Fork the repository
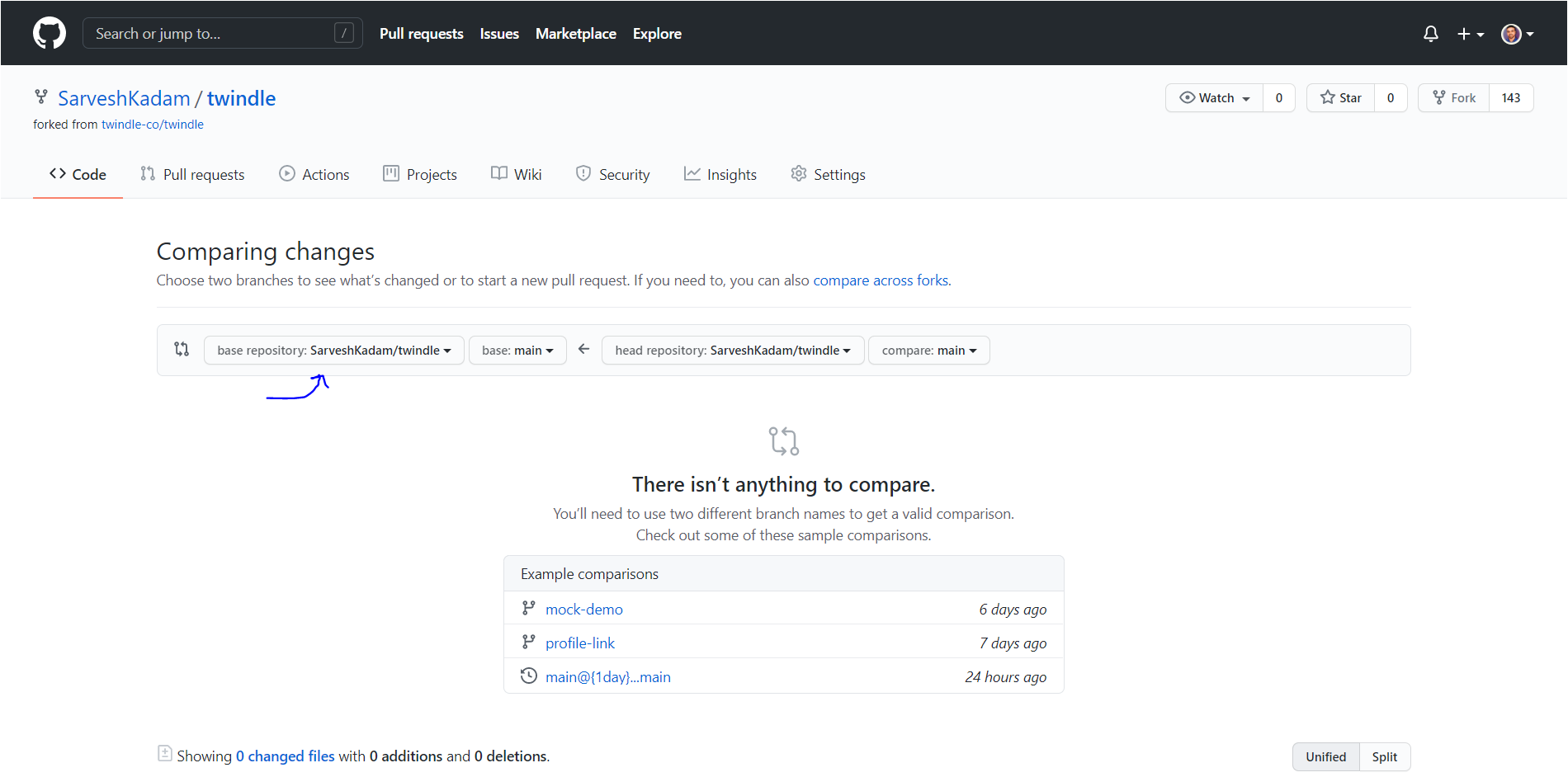Viewport: 1568px width, 777px height. pyautogui.click(x=1454, y=98)
